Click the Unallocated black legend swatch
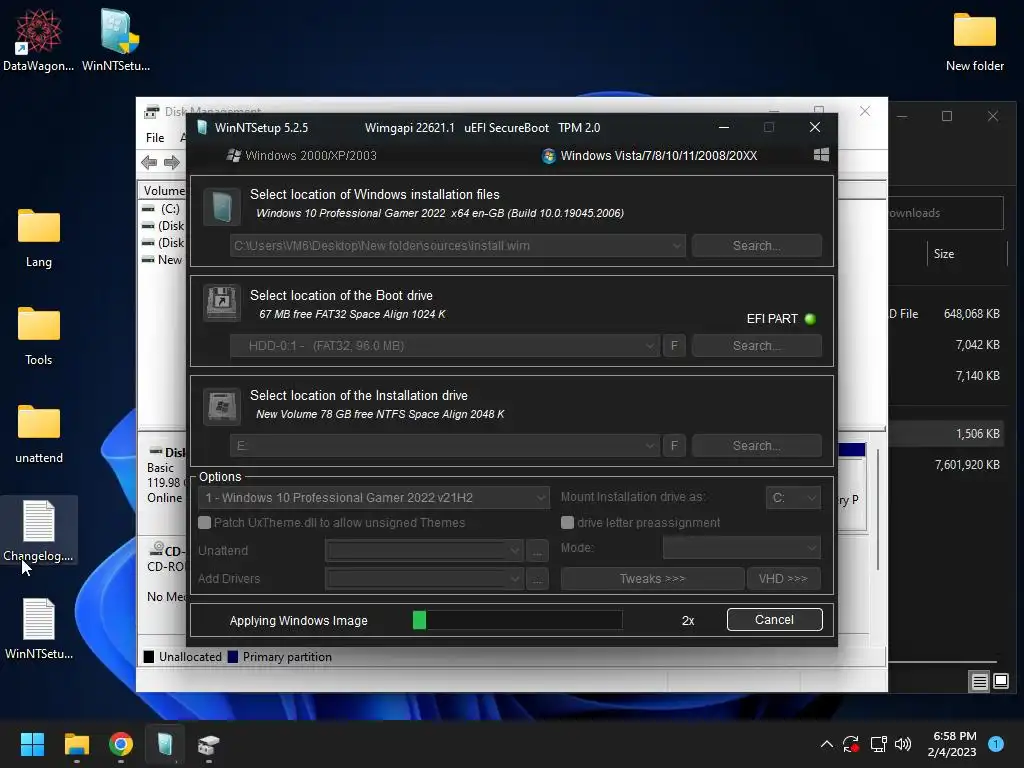Viewport: 1024px width, 768px height. [149, 657]
